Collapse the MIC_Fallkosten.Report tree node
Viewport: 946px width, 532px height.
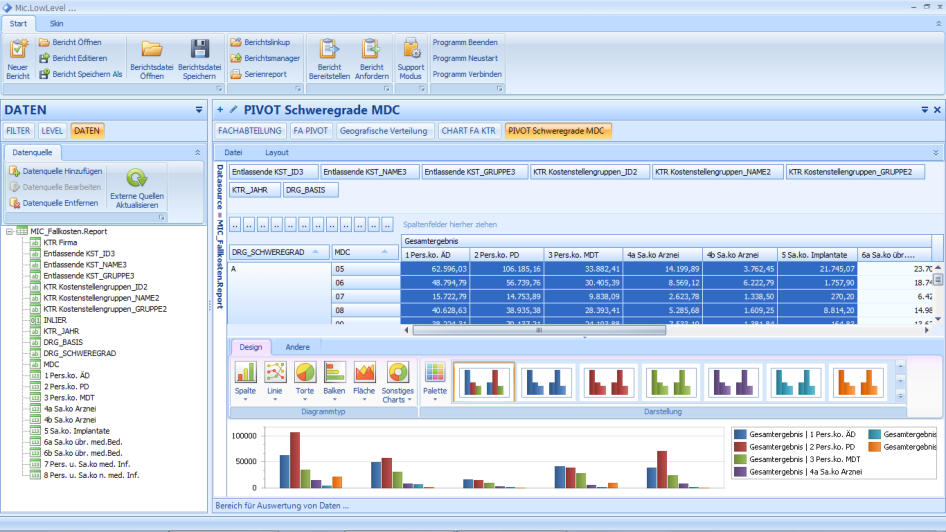(x=9, y=231)
